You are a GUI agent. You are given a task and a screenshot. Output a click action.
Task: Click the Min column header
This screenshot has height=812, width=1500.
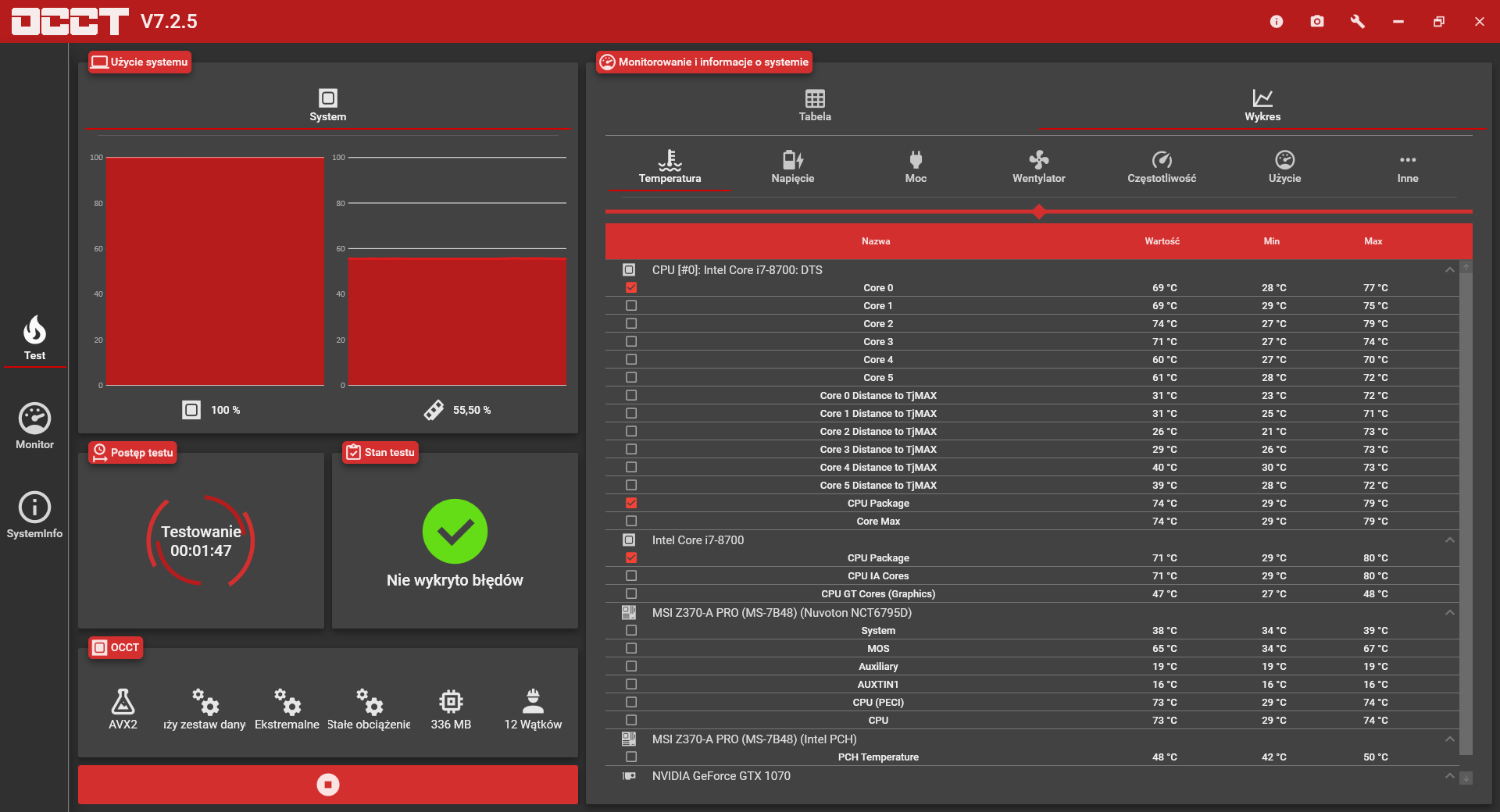pyautogui.click(x=1272, y=241)
